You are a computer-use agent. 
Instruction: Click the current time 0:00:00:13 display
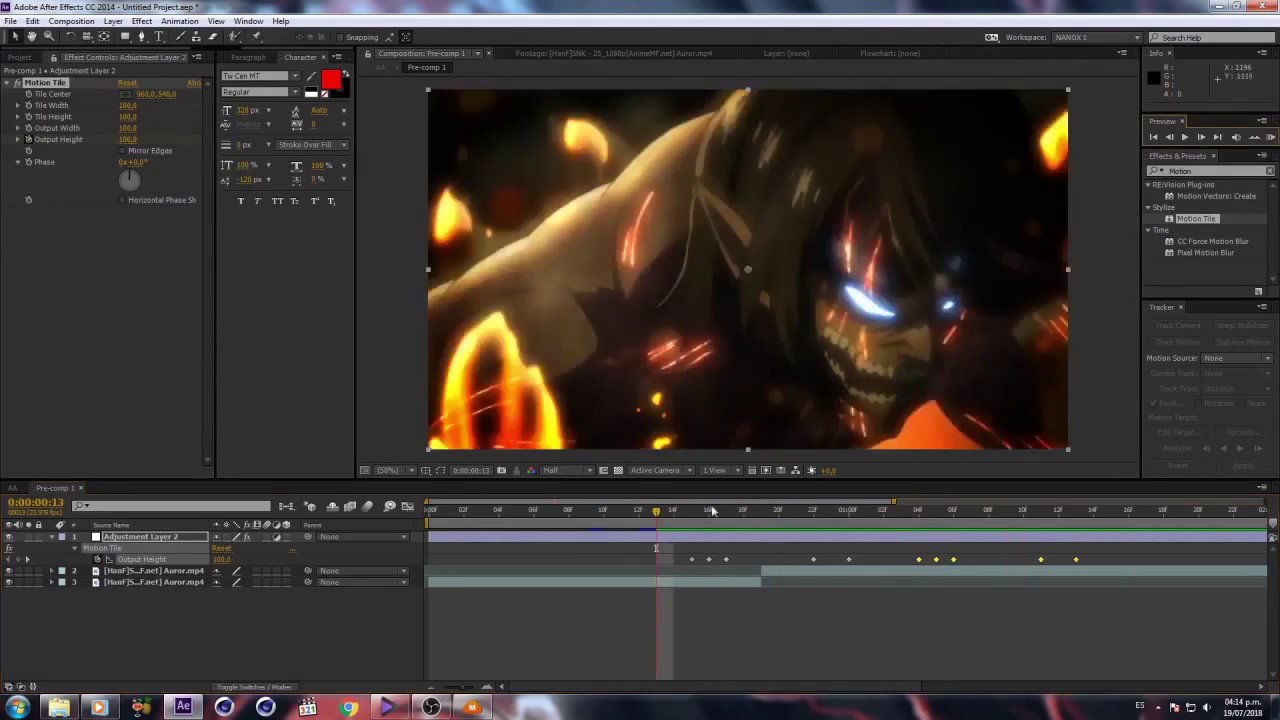(x=36, y=502)
